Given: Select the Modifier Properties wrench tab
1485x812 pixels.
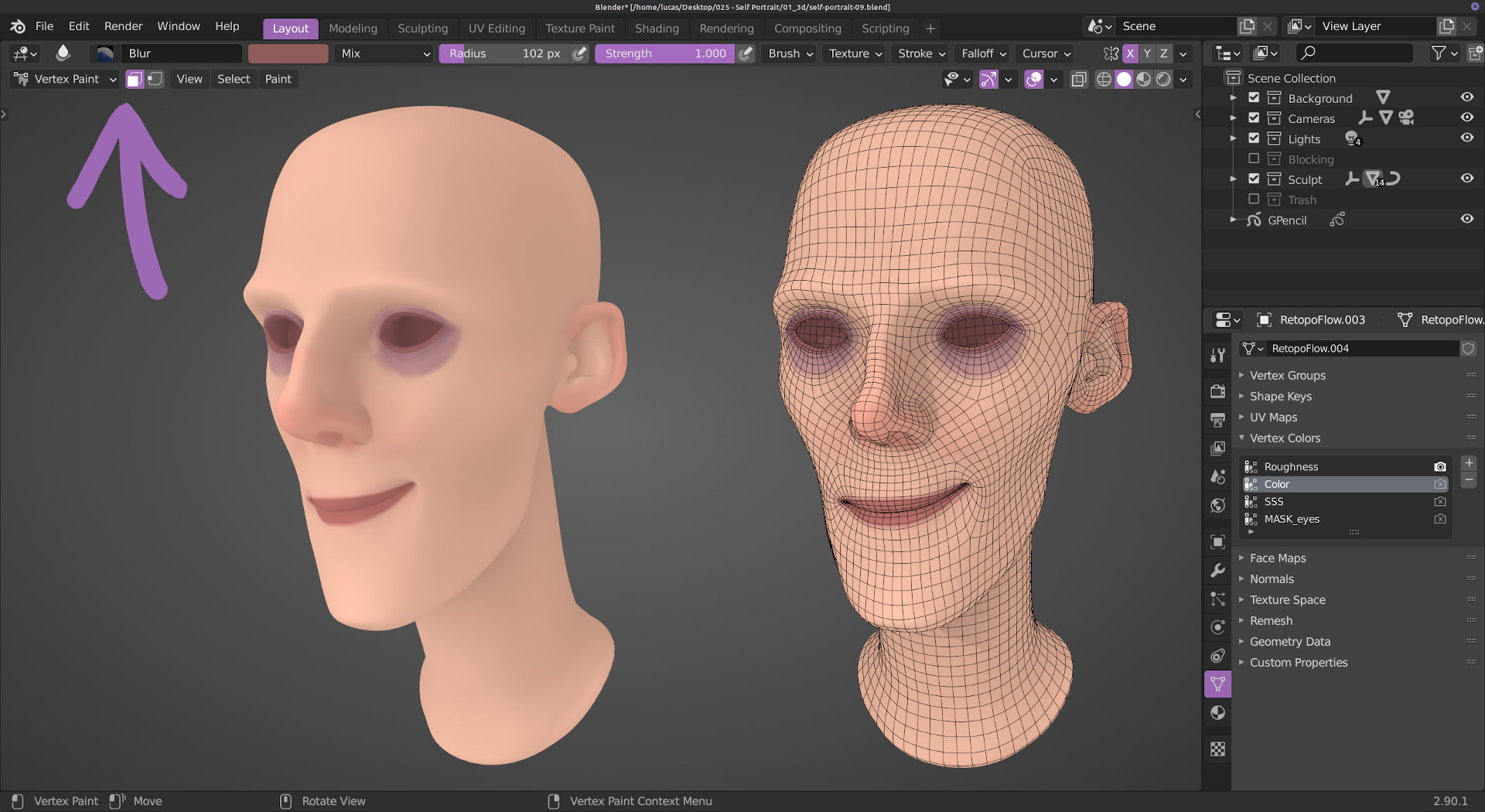Looking at the screenshot, I should 1217,570.
